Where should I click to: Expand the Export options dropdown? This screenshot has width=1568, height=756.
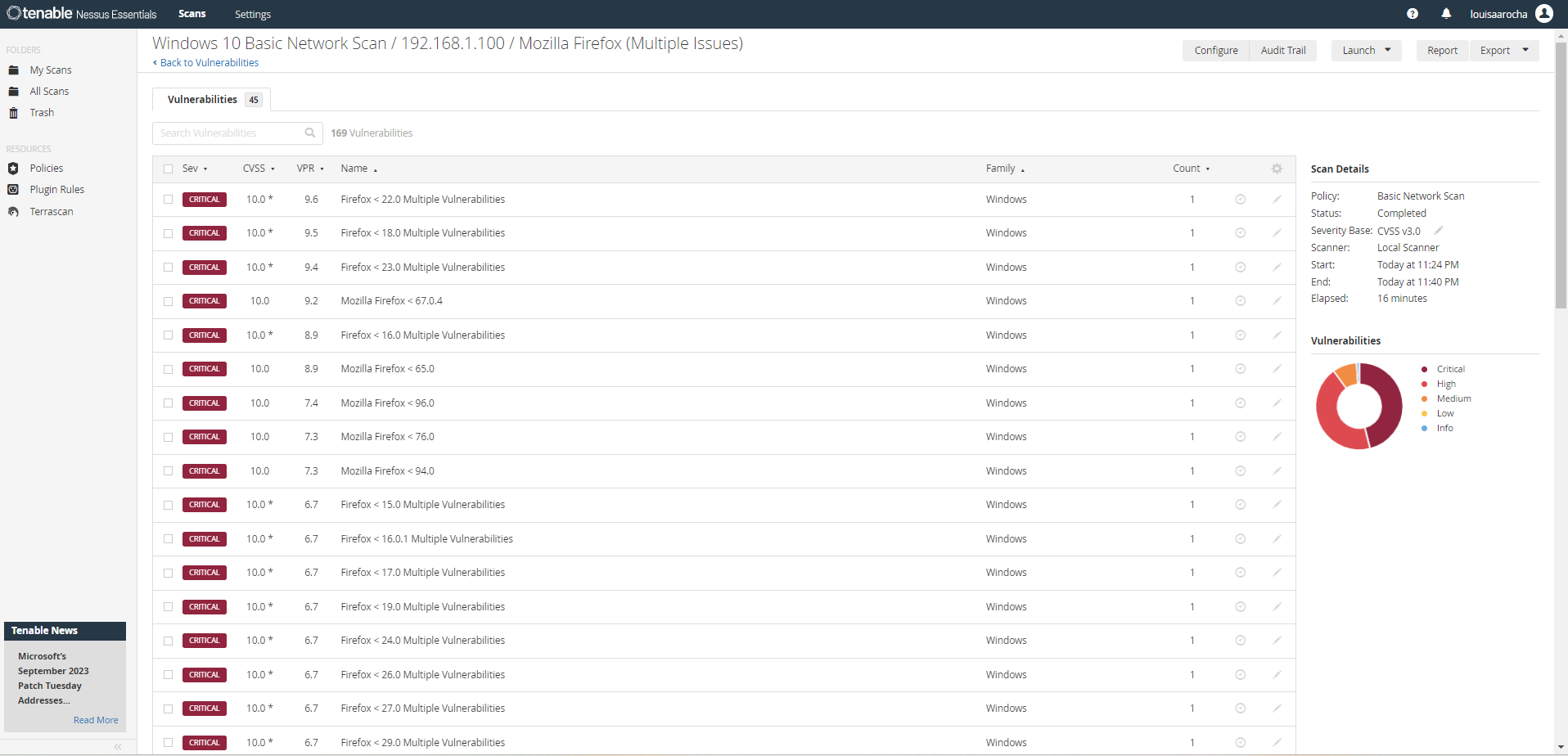pyautogui.click(x=1503, y=50)
